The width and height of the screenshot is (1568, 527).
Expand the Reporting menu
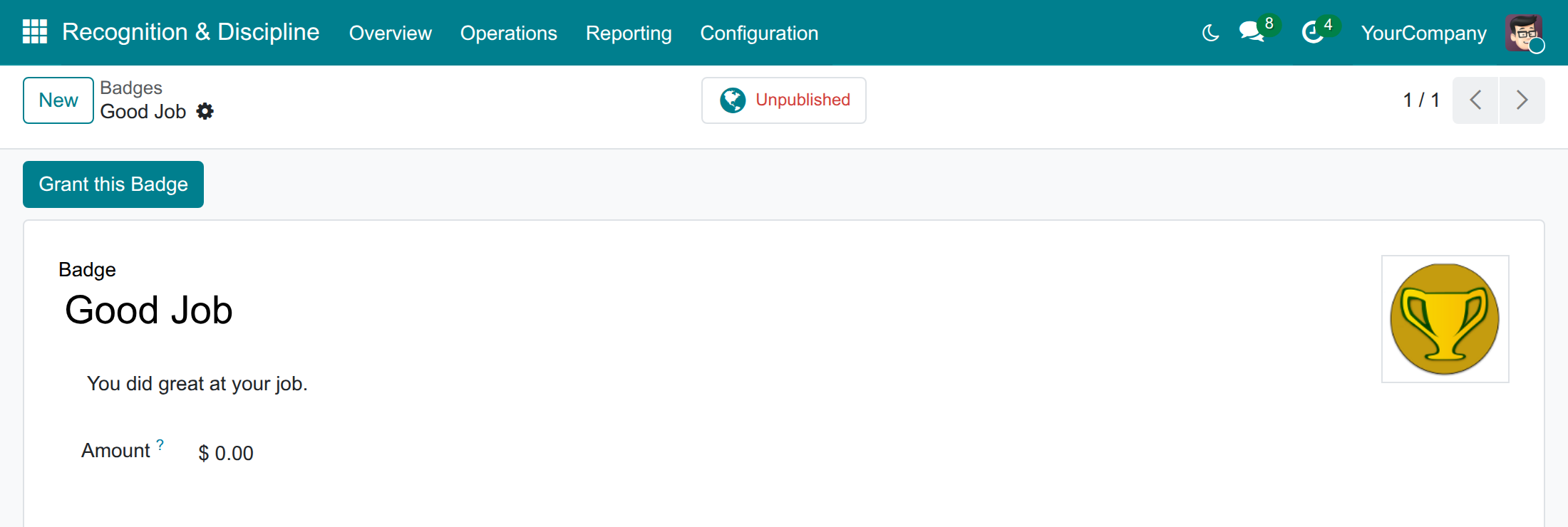click(x=629, y=33)
